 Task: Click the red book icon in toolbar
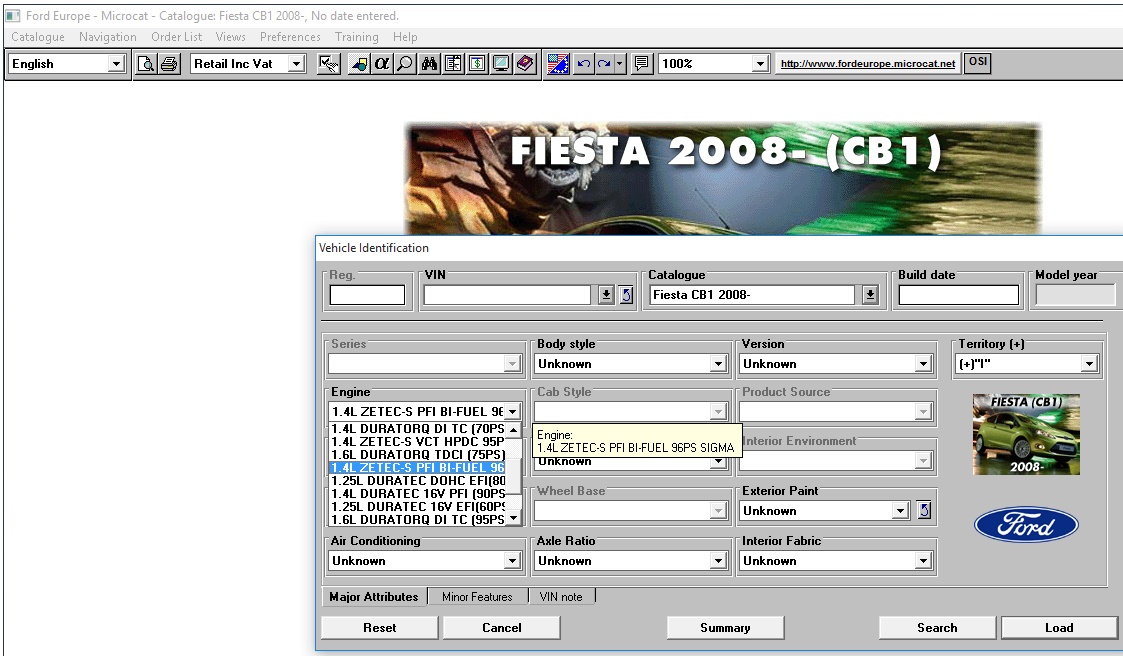click(526, 64)
